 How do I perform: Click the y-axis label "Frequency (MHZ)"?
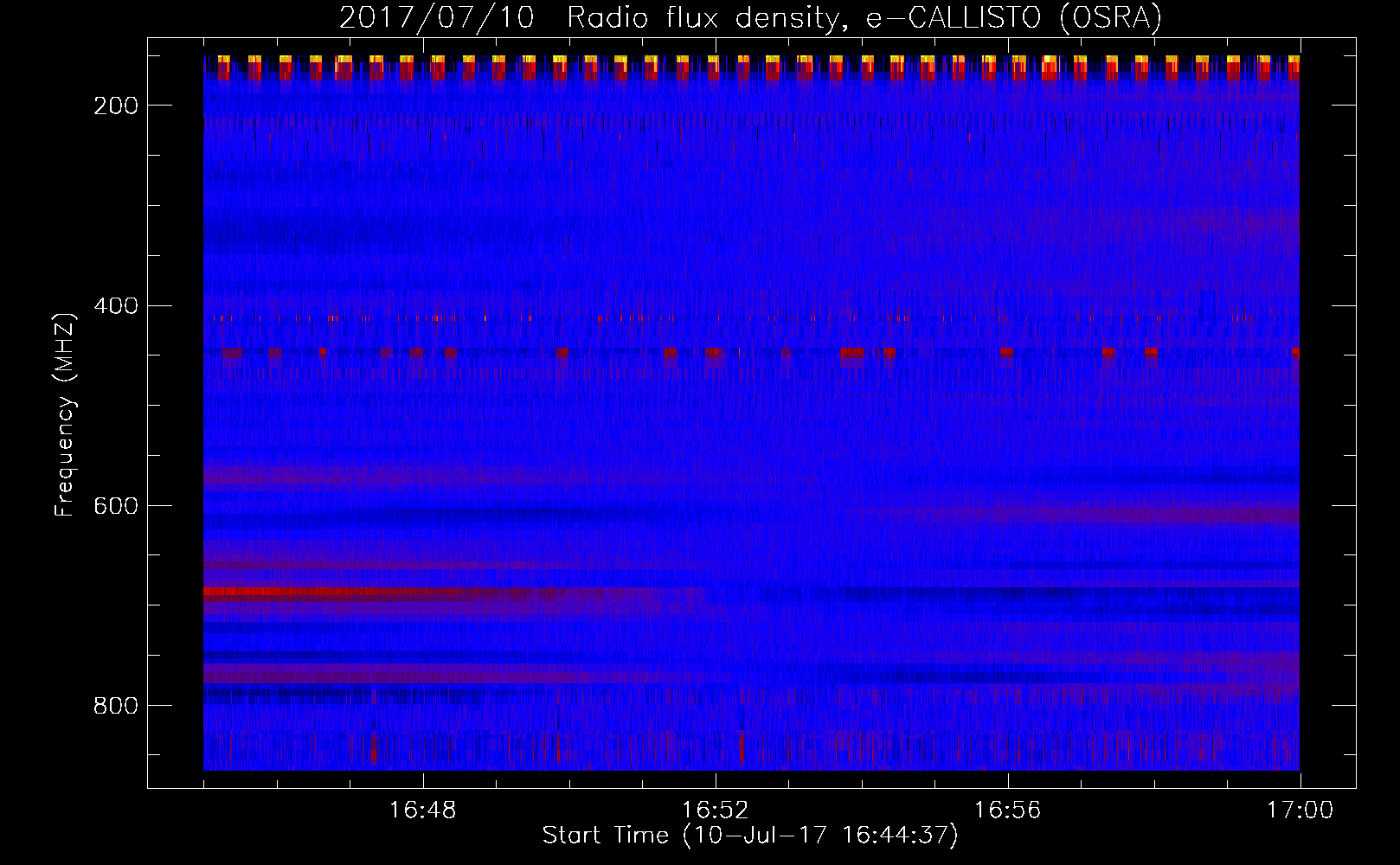(65, 414)
